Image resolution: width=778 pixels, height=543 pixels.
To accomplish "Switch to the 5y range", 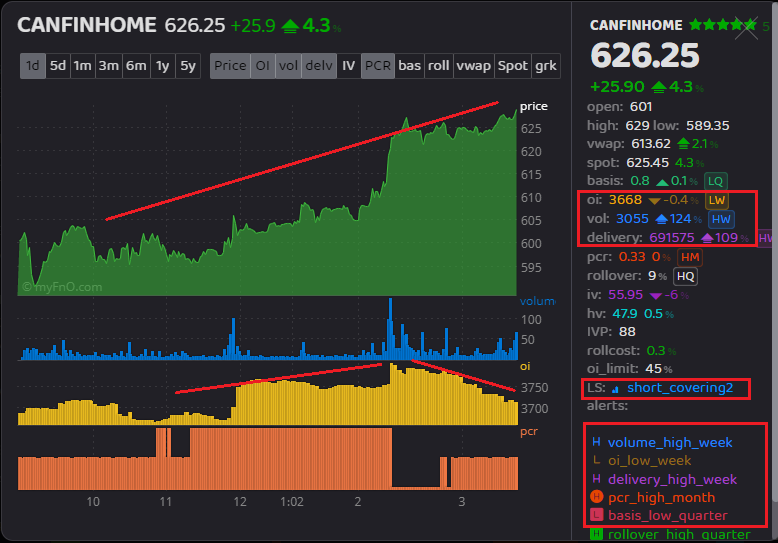I will tap(188, 66).
